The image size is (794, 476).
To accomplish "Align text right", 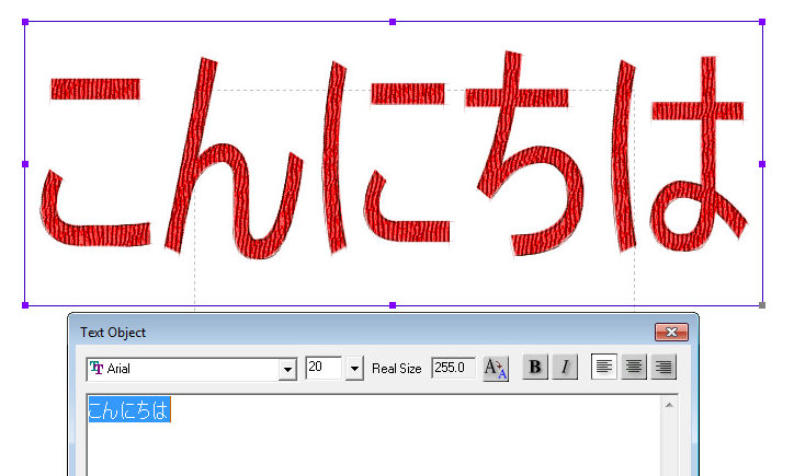I will point(663,367).
